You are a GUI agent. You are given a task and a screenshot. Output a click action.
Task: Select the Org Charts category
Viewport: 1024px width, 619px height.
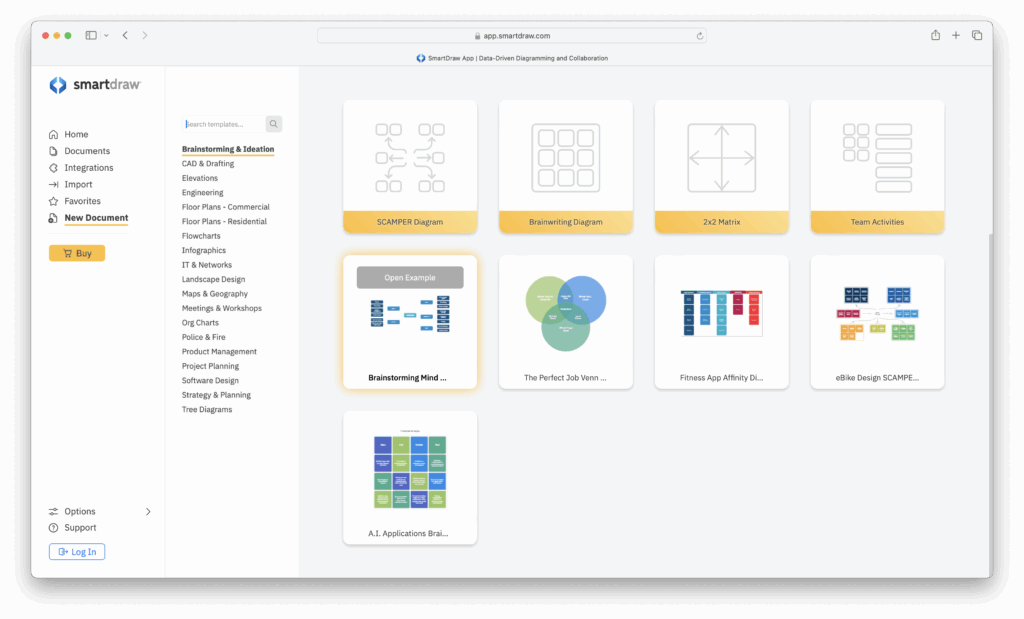(200, 323)
